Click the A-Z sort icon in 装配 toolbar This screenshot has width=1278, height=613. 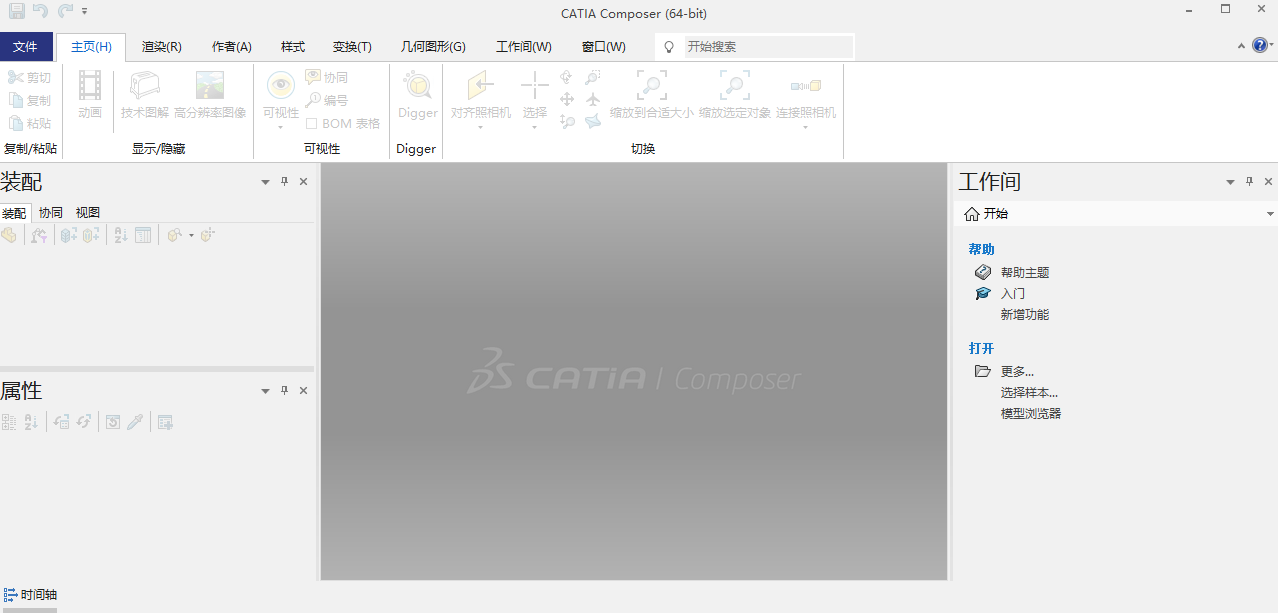[x=120, y=235]
